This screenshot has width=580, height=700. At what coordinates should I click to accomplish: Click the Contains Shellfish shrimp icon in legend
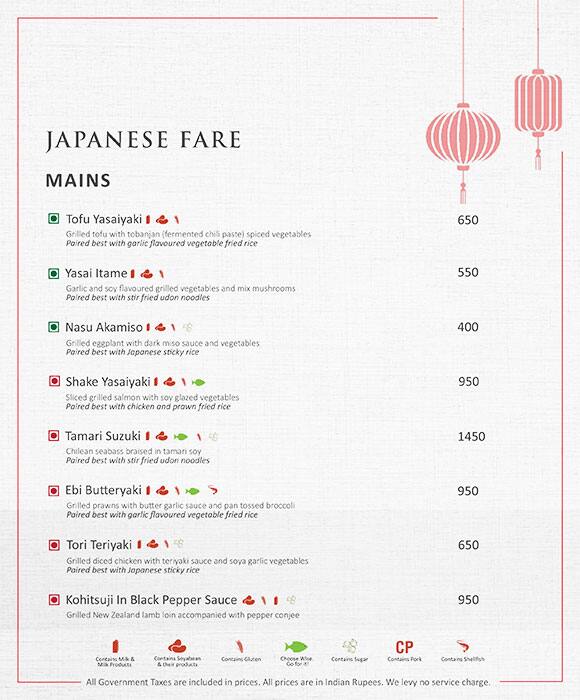click(463, 646)
